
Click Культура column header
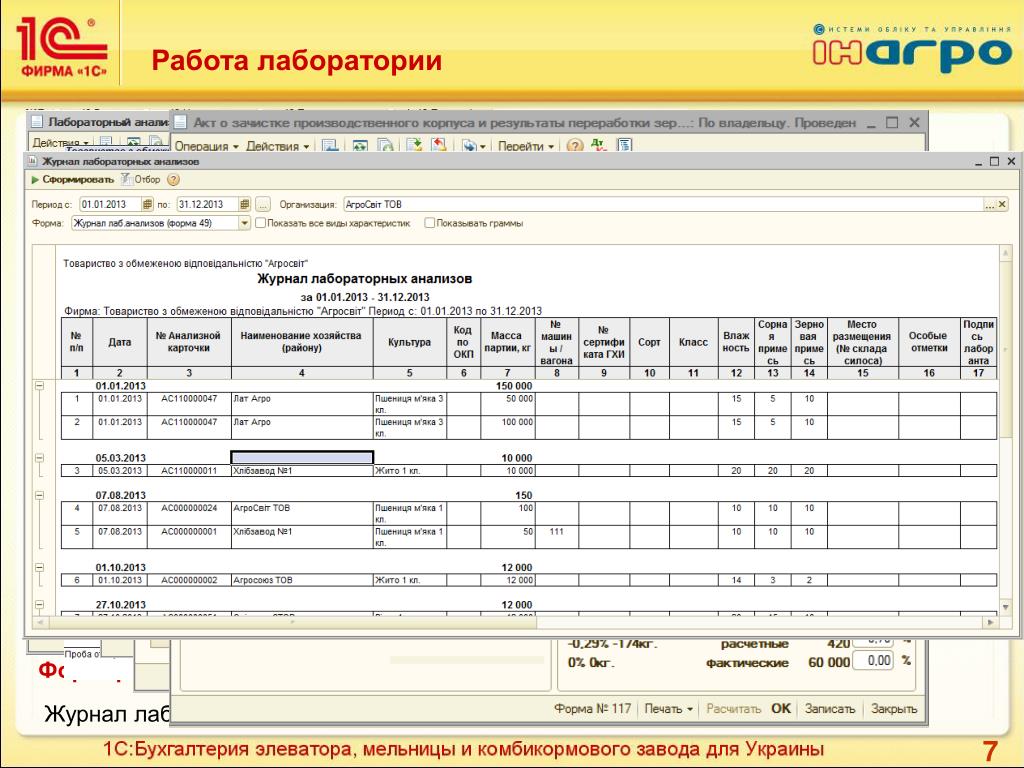pos(409,342)
